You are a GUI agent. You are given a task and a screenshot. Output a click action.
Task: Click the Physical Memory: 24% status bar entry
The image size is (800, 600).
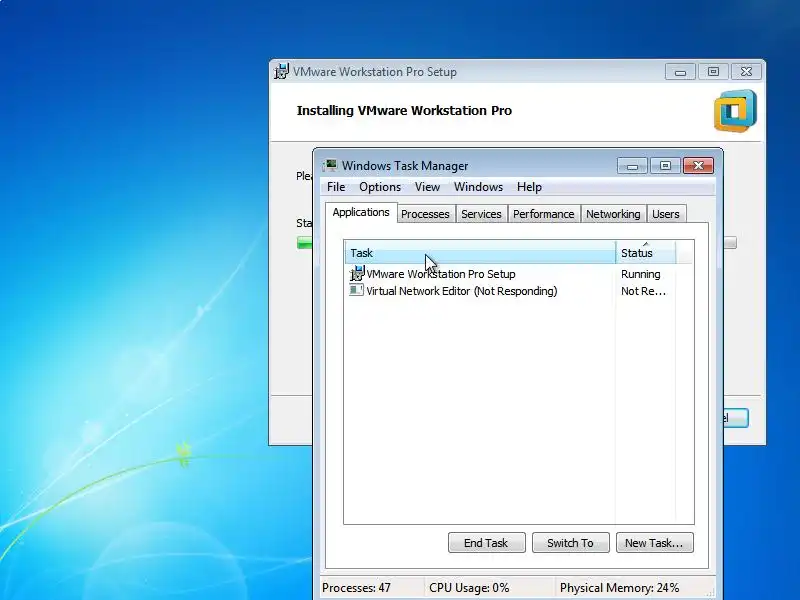pyautogui.click(x=619, y=588)
